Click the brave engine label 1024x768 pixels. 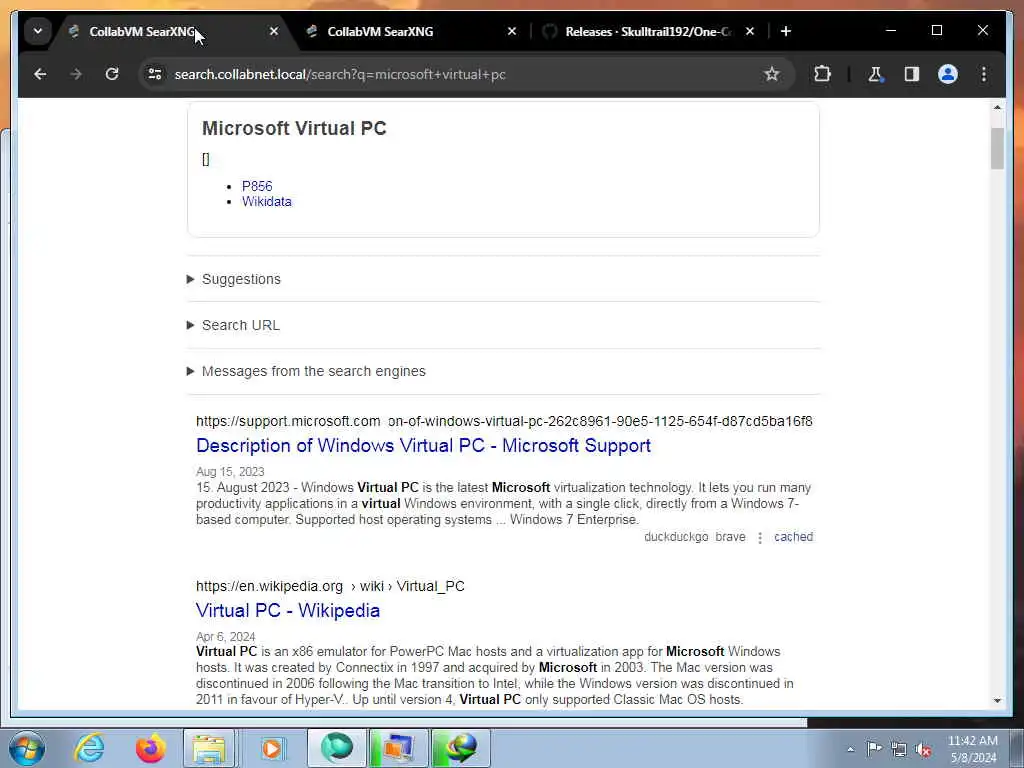click(x=730, y=537)
